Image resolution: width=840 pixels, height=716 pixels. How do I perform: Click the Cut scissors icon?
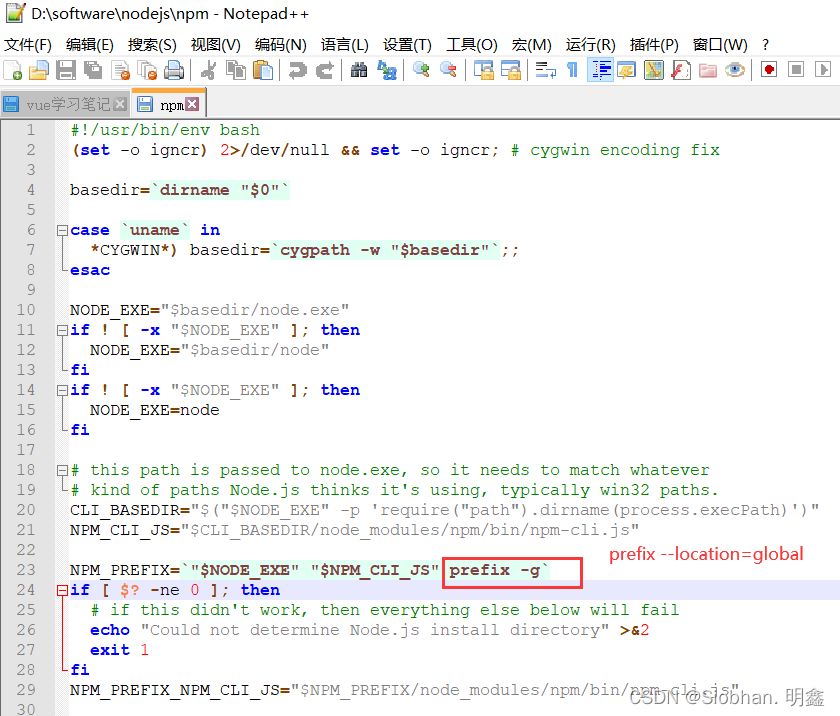point(209,70)
